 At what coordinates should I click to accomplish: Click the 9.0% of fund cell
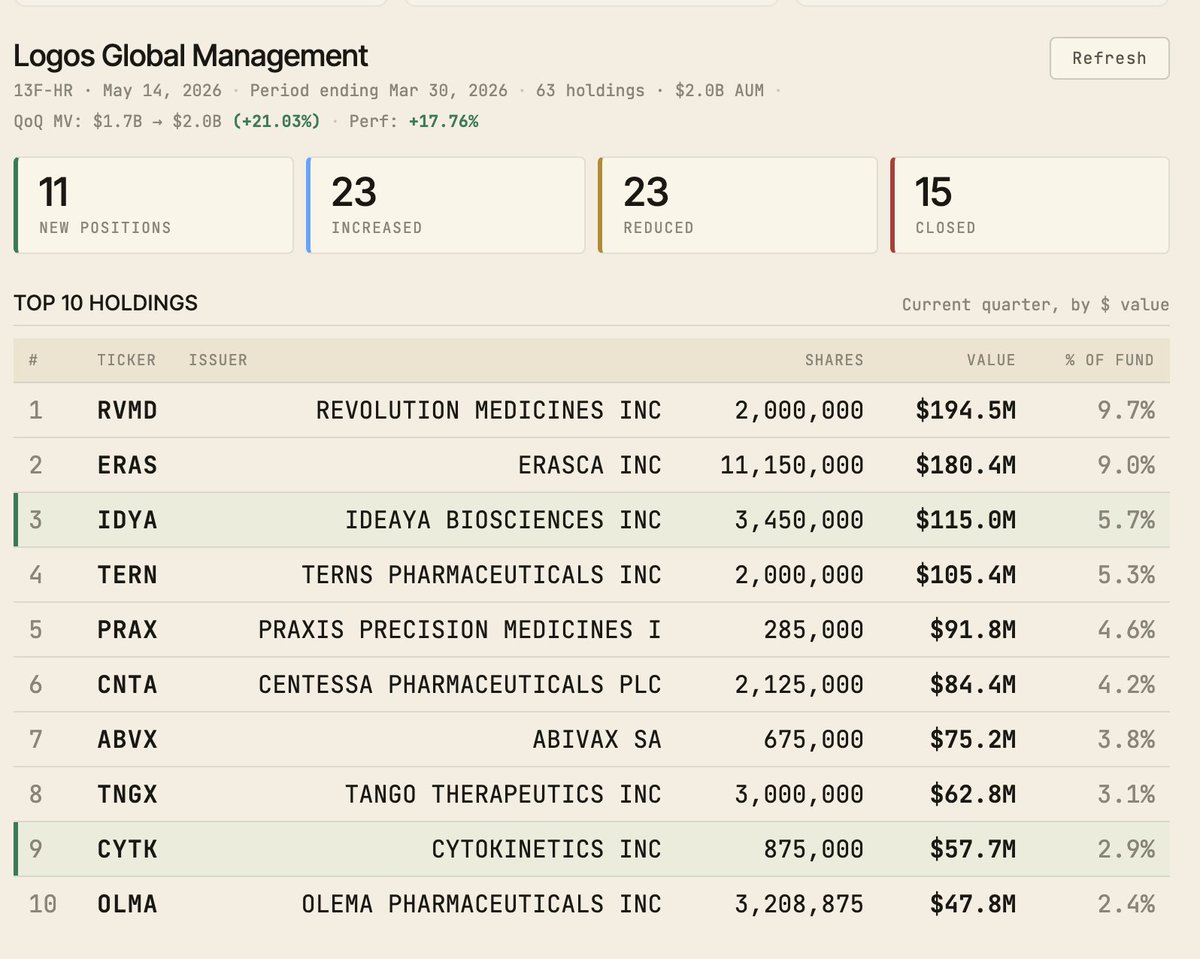coord(1127,465)
